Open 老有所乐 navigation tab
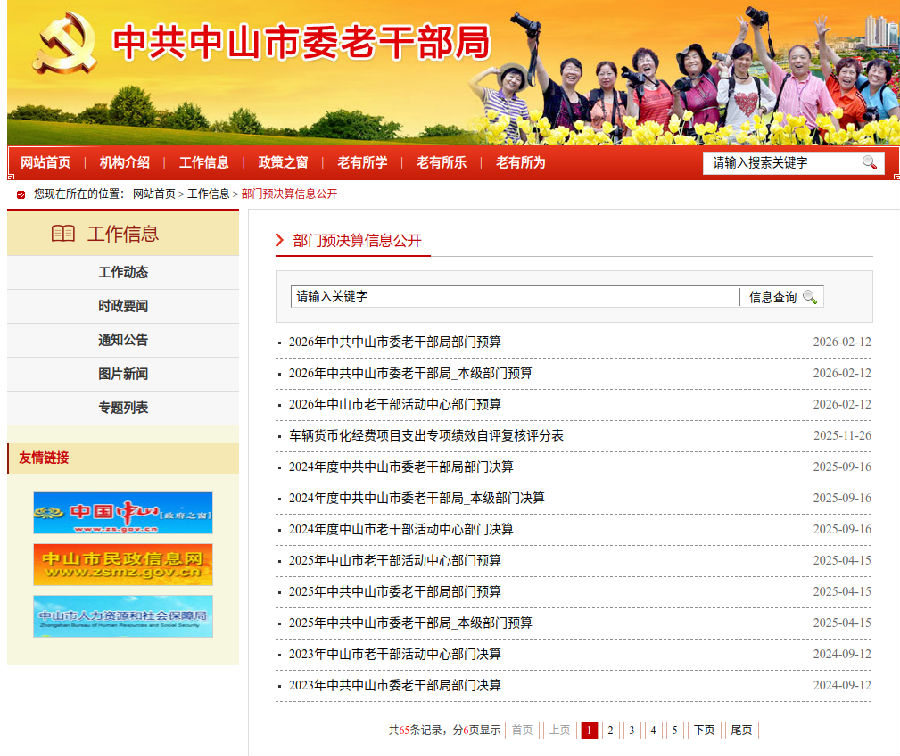900x756 pixels. tap(441, 162)
